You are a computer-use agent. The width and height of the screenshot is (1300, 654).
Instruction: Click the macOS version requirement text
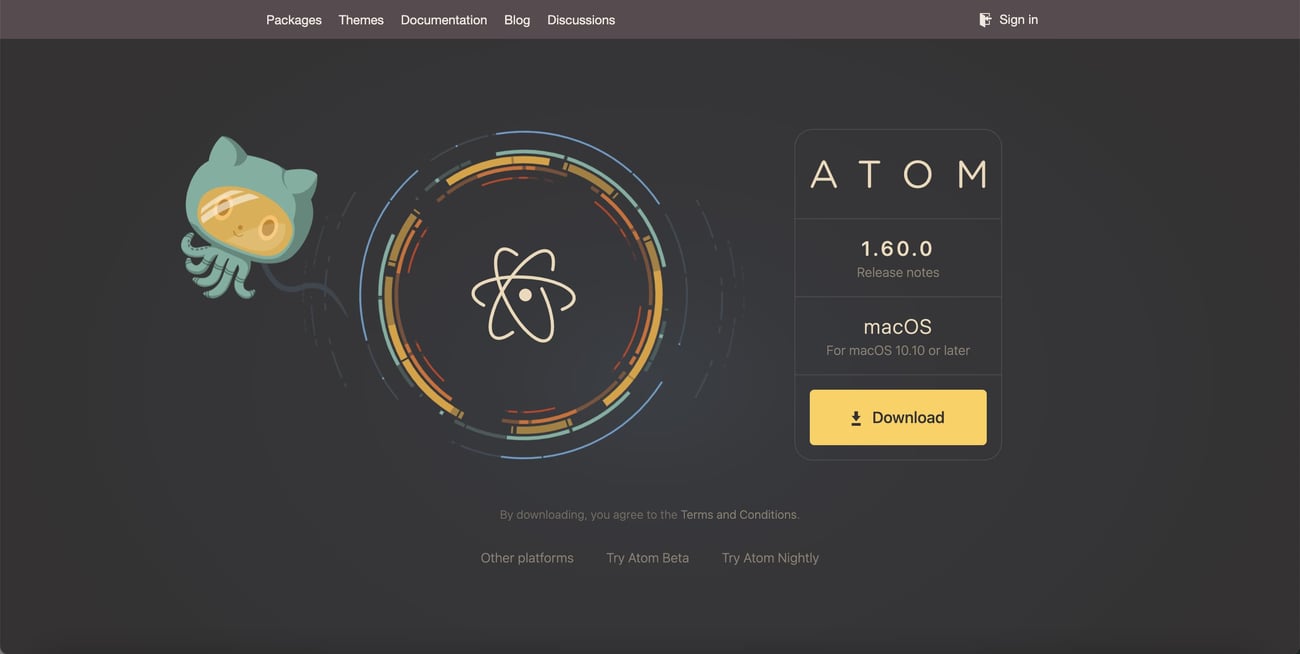click(897, 349)
